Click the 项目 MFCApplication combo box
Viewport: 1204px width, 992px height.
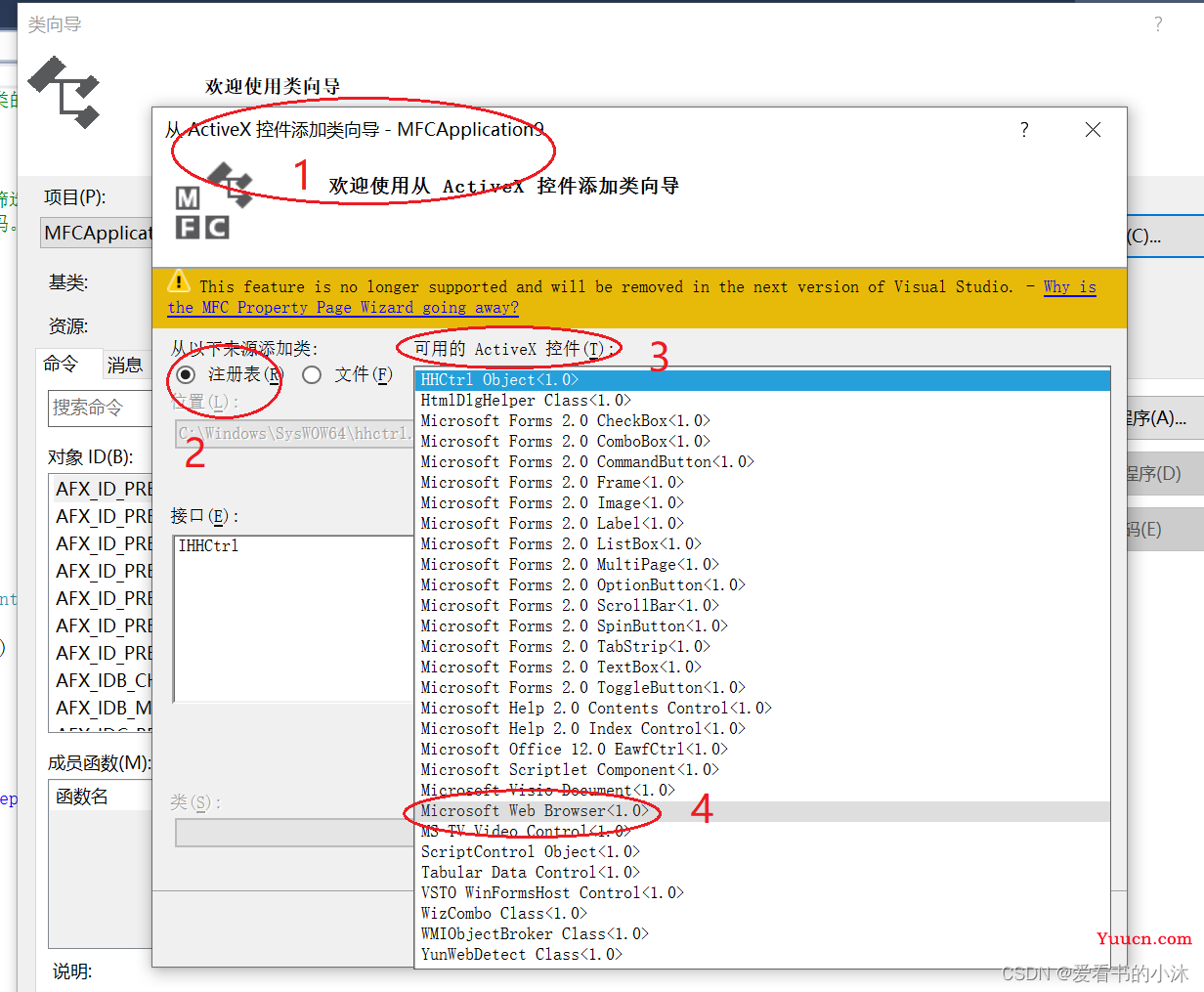pyautogui.click(x=98, y=233)
